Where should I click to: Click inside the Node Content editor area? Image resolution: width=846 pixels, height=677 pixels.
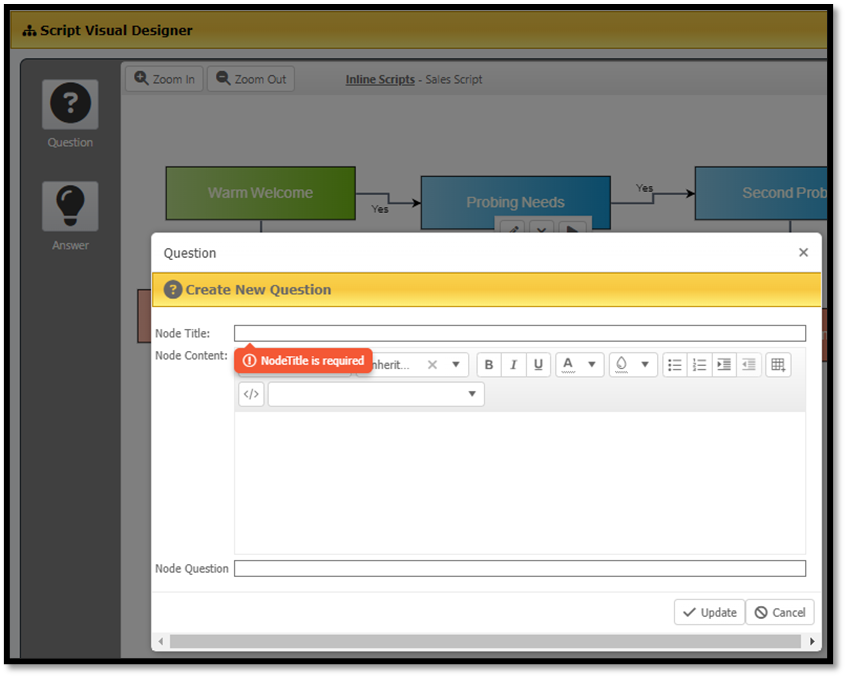click(x=520, y=482)
